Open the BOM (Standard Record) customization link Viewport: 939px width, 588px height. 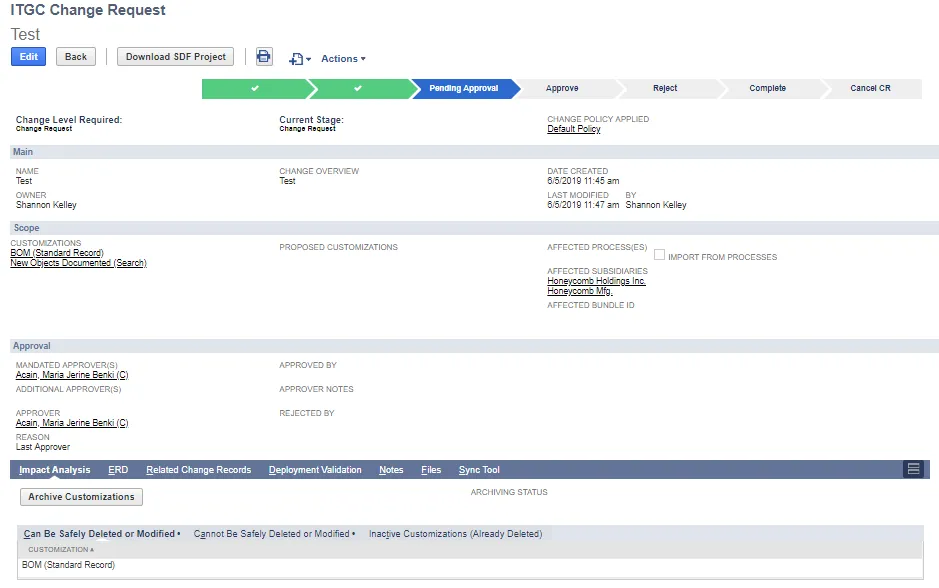tap(57, 253)
